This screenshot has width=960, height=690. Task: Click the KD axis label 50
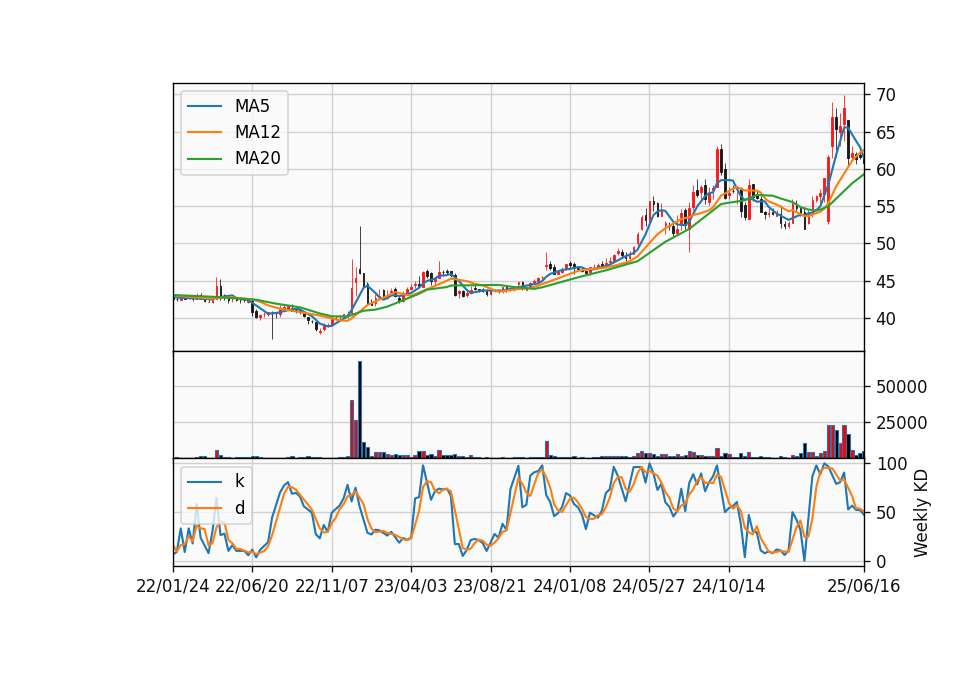[x=885, y=512]
